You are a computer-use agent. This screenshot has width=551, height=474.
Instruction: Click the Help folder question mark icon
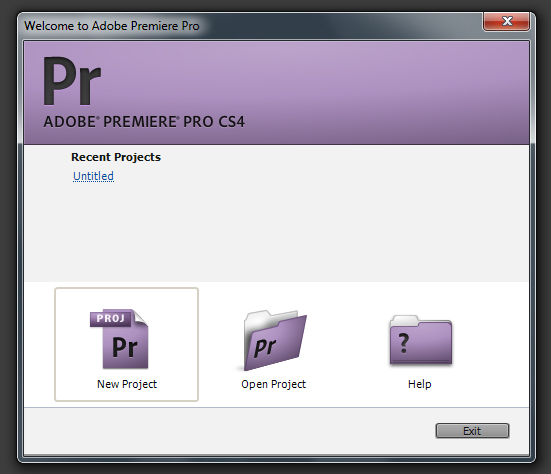[x=421, y=340]
